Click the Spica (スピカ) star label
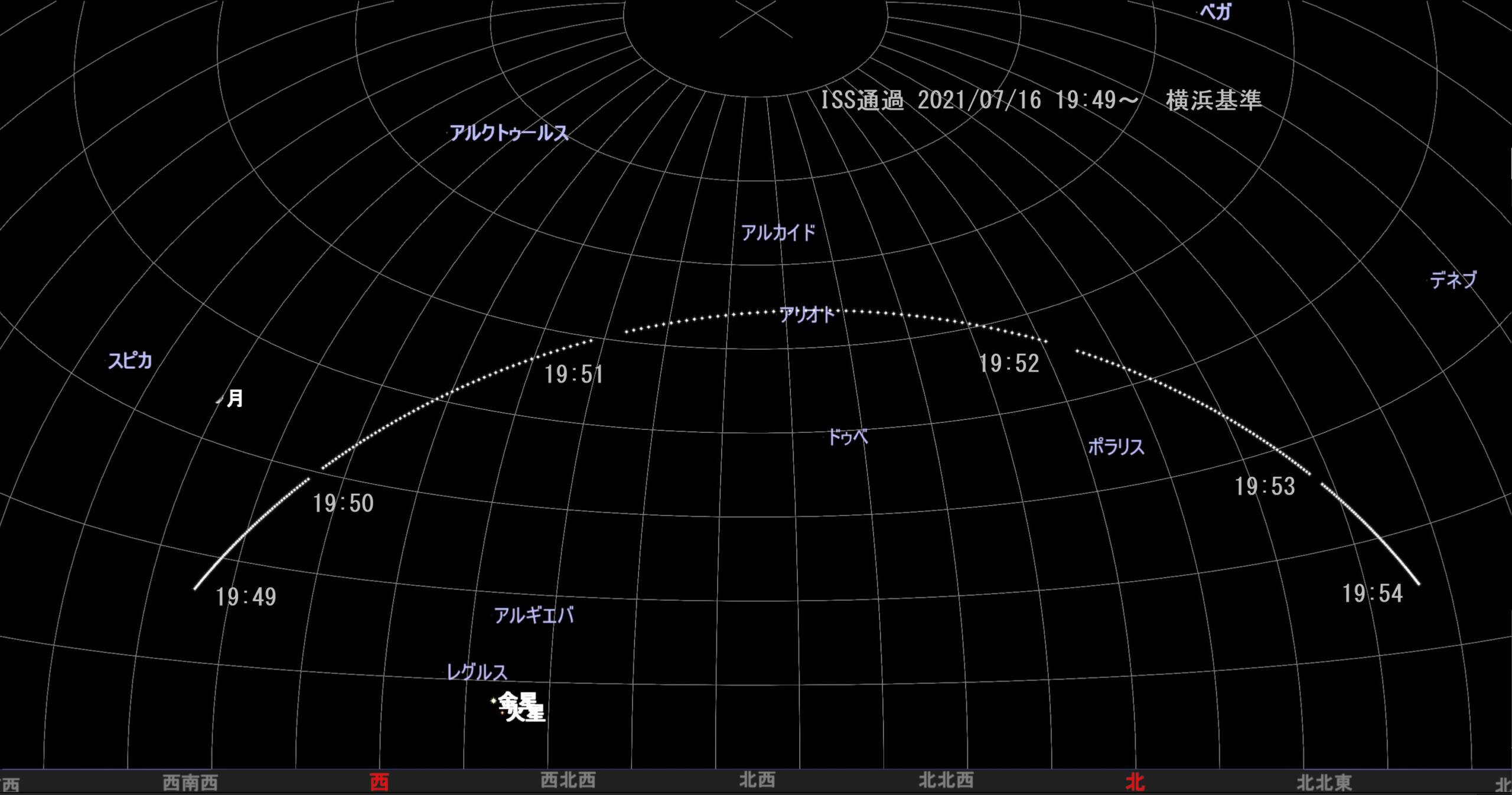This screenshot has height=795, width=1512. coord(130,360)
